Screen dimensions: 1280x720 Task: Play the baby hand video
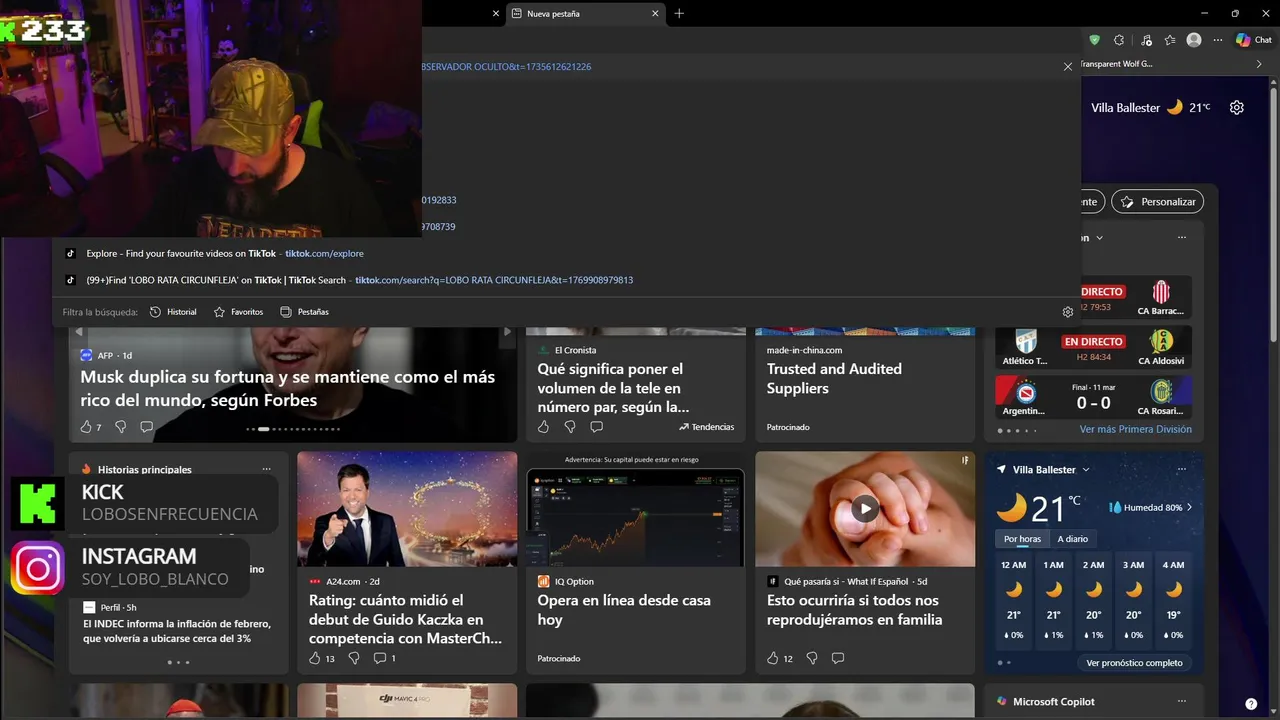click(x=865, y=508)
